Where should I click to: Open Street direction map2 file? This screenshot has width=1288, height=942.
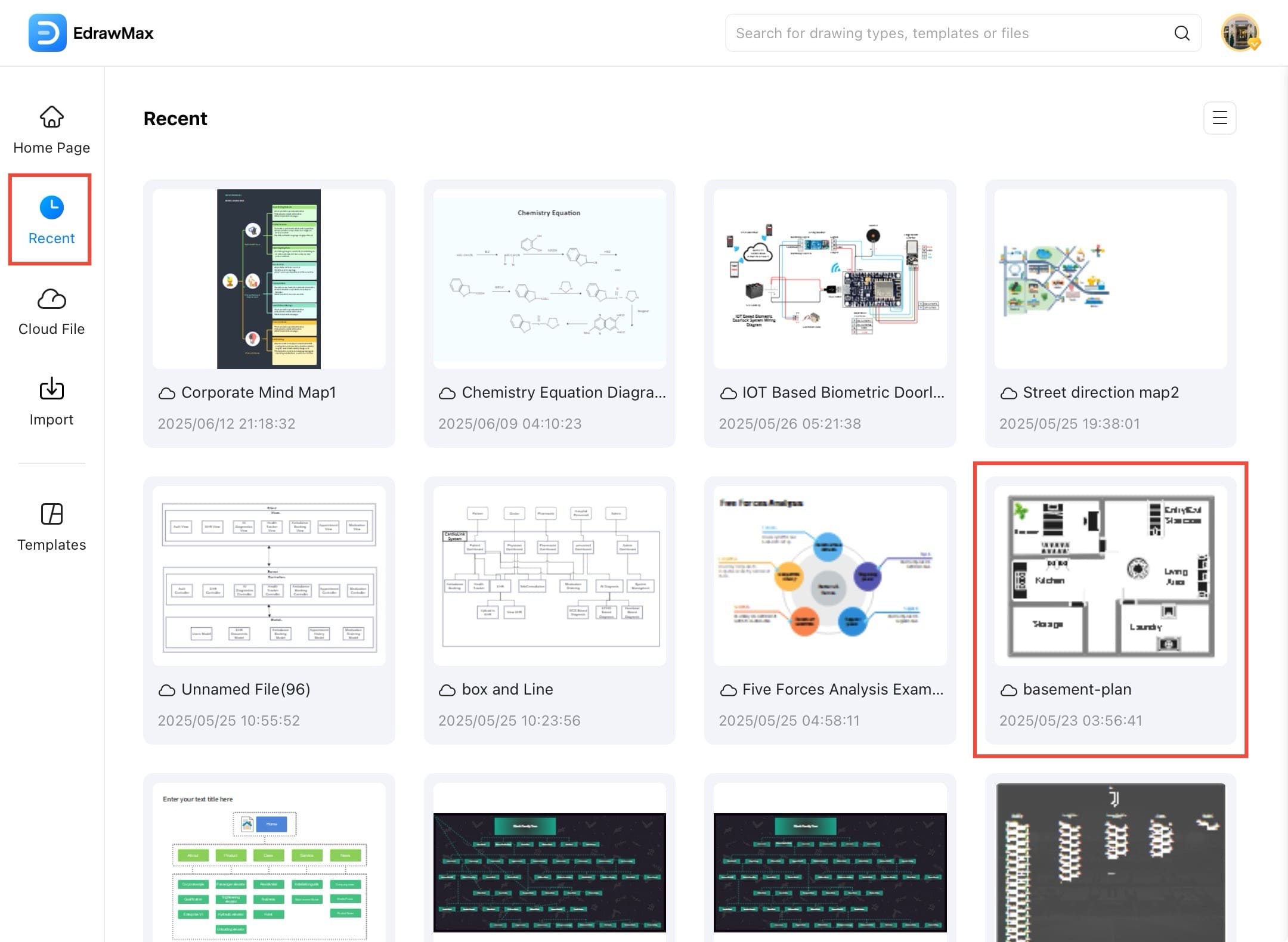pyautogui.click(x=1110, y=279)
